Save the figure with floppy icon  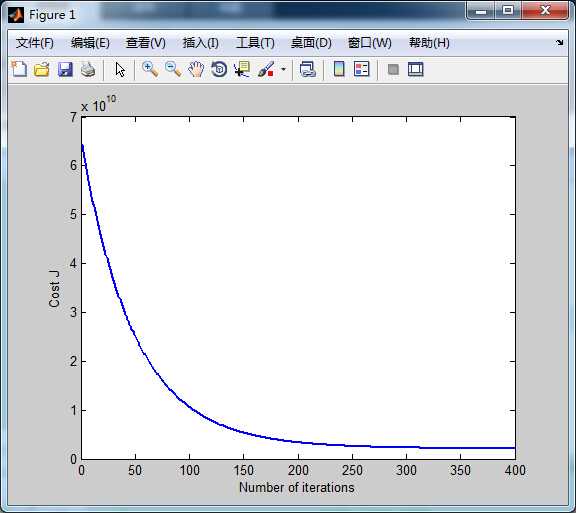coord(65,69)
